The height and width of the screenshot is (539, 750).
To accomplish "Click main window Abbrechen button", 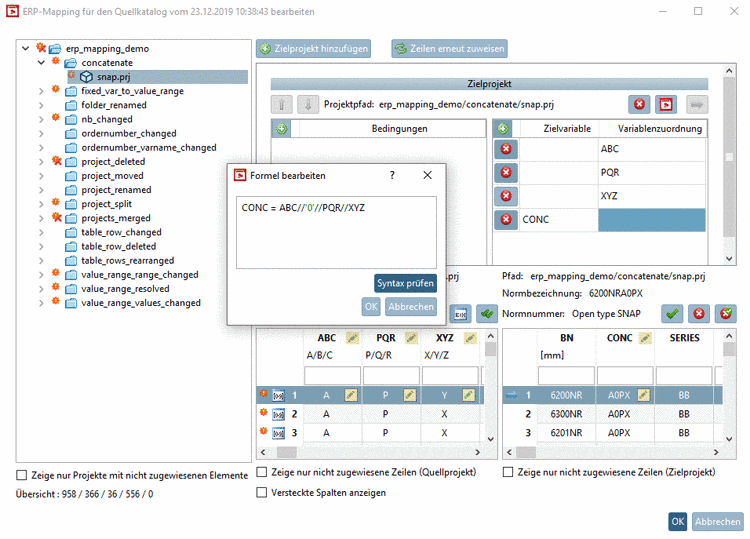I will pos(718,521).
